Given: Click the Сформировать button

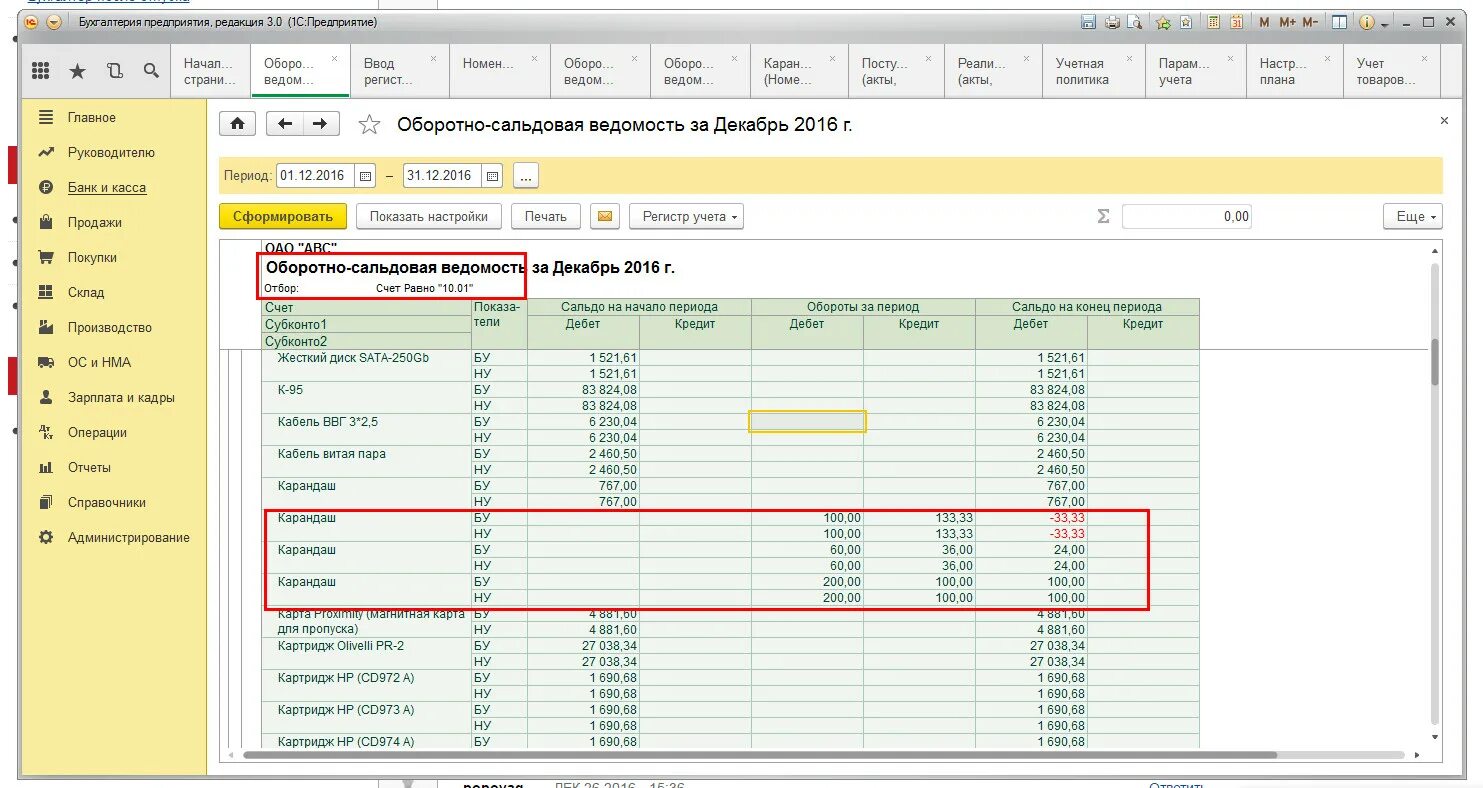Looking at the screenshot, I should [283, 216].
